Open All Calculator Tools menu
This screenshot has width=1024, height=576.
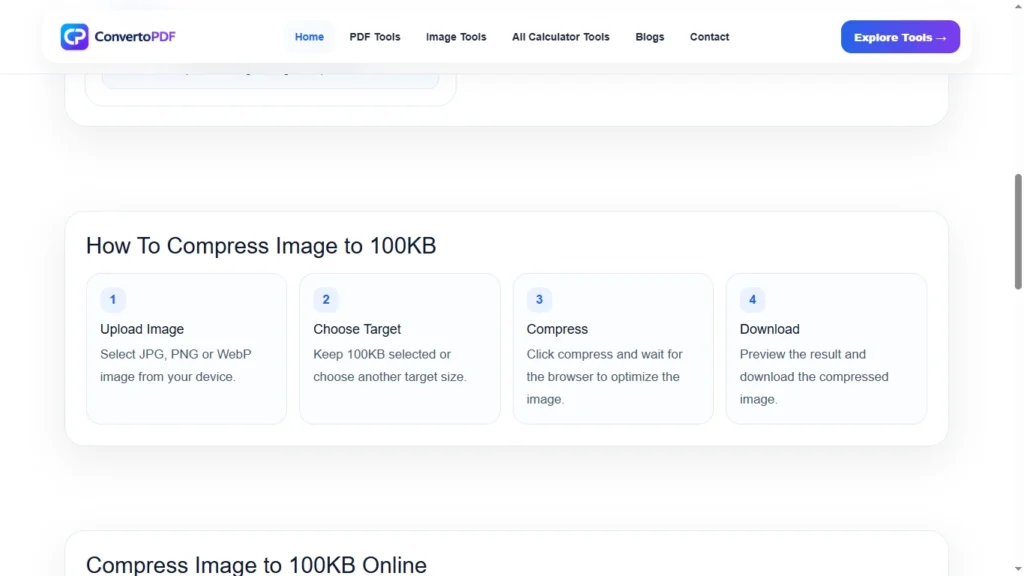(560, 37)
